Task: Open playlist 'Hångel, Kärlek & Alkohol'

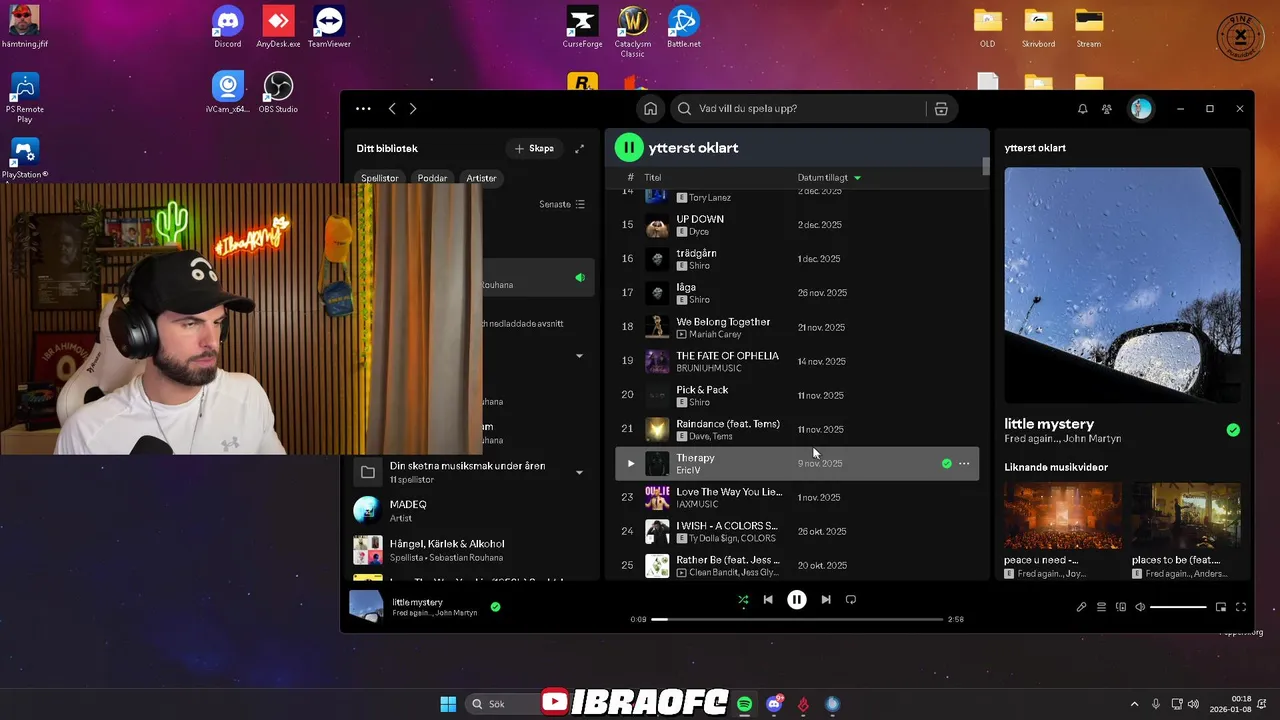Action: pyautogui.click(x=471, y=550)
